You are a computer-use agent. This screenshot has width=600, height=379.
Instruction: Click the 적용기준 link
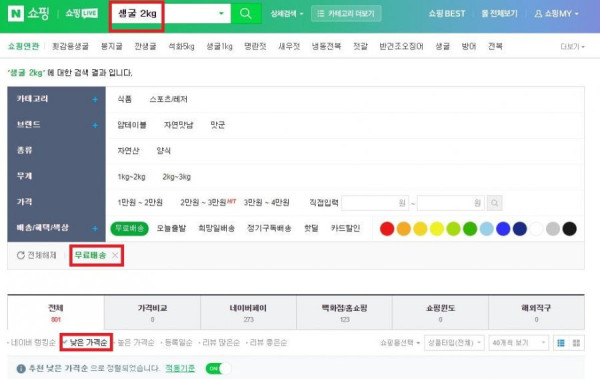[x=180, y=368]
